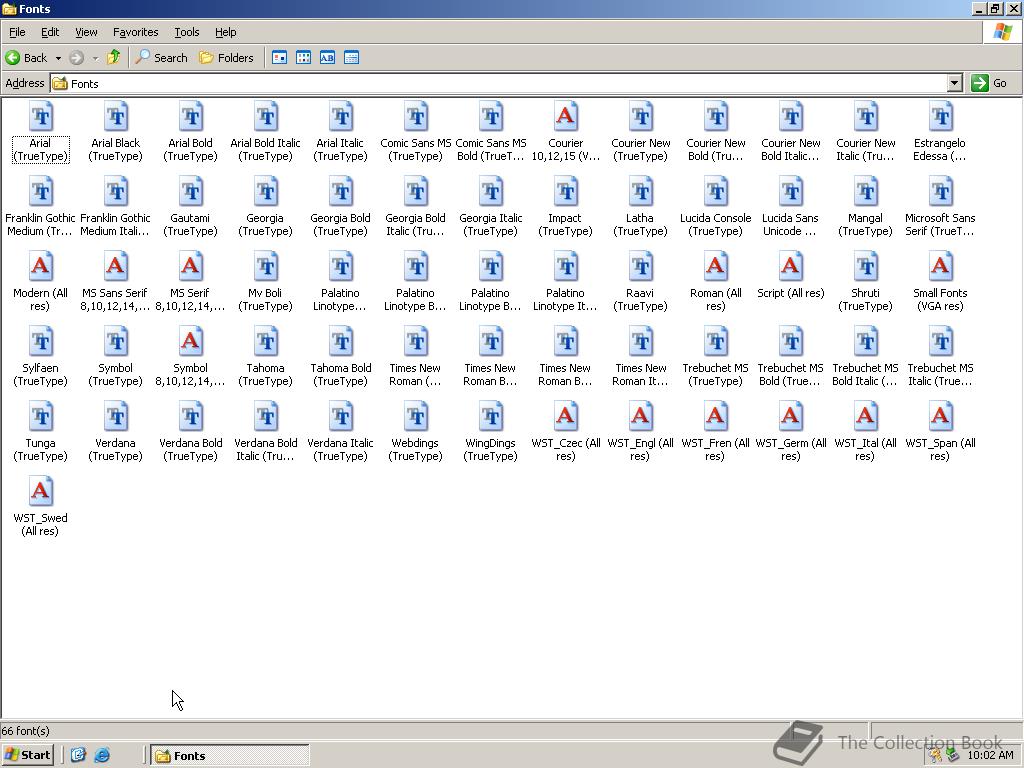The width and height of the screenshot is (1024, 768).
Task: Select the Latha (TrueType) font icon
Action: 641,191
